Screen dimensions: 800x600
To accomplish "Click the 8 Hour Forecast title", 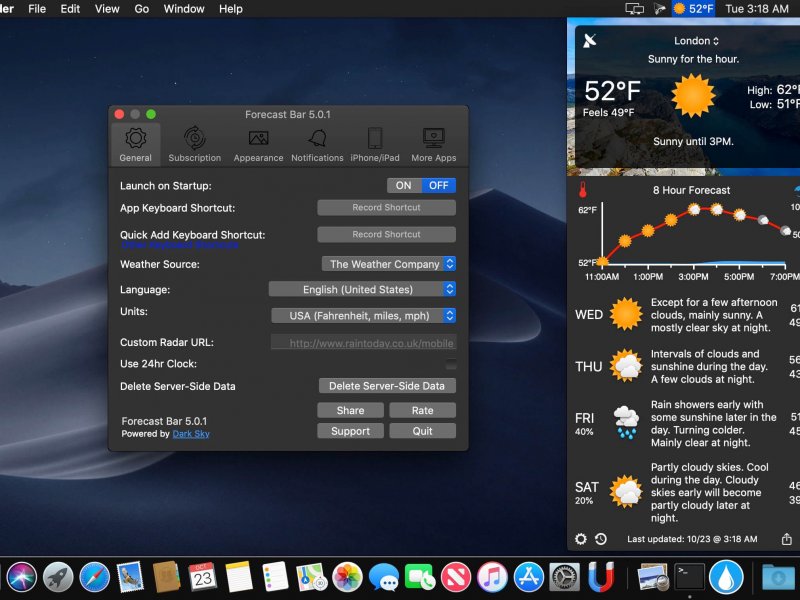I will pyautogui.click(x=691, y=190).
